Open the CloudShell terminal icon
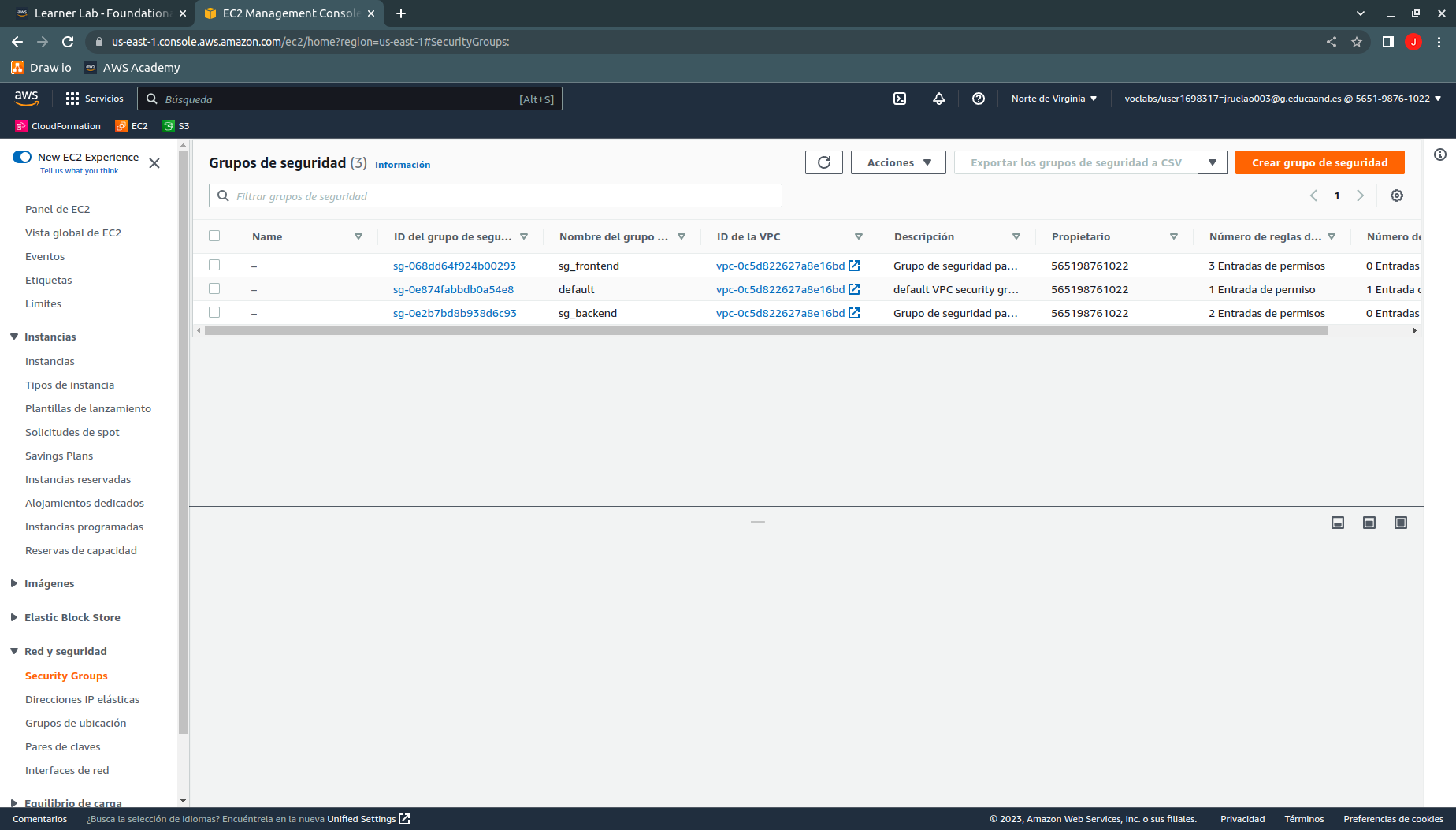Screen dimensions: 1456x830 [x=899, y=99]
